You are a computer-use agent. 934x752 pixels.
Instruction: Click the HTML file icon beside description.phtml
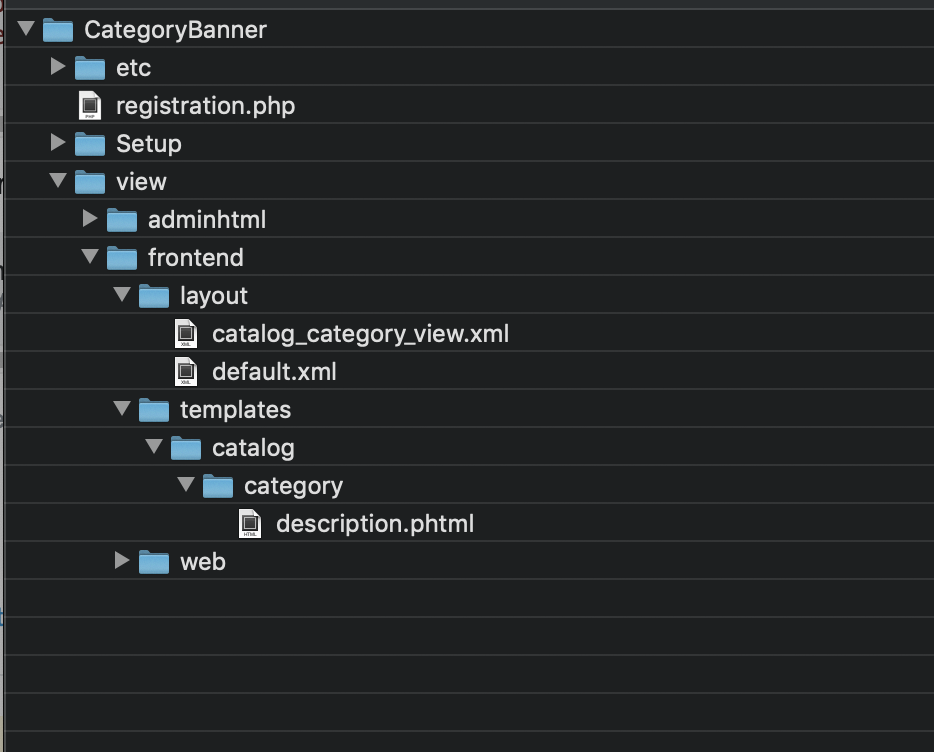250,522
